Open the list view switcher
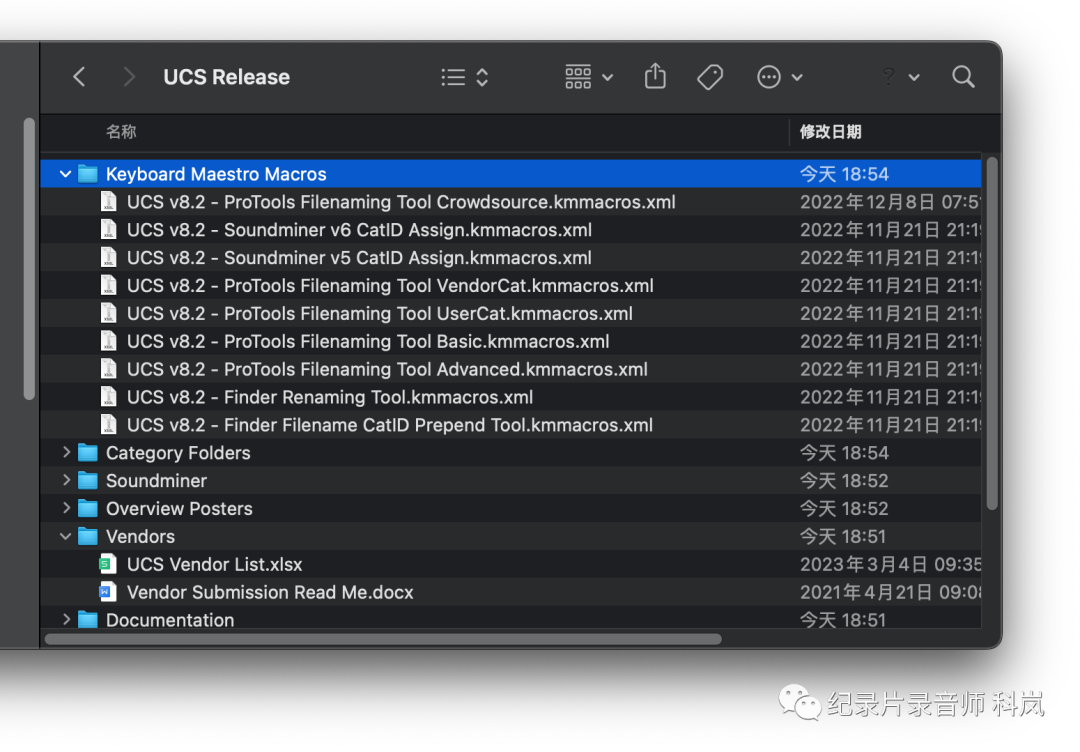The height and width of the screenshot is (752, 1080). [x=464, y=77]
